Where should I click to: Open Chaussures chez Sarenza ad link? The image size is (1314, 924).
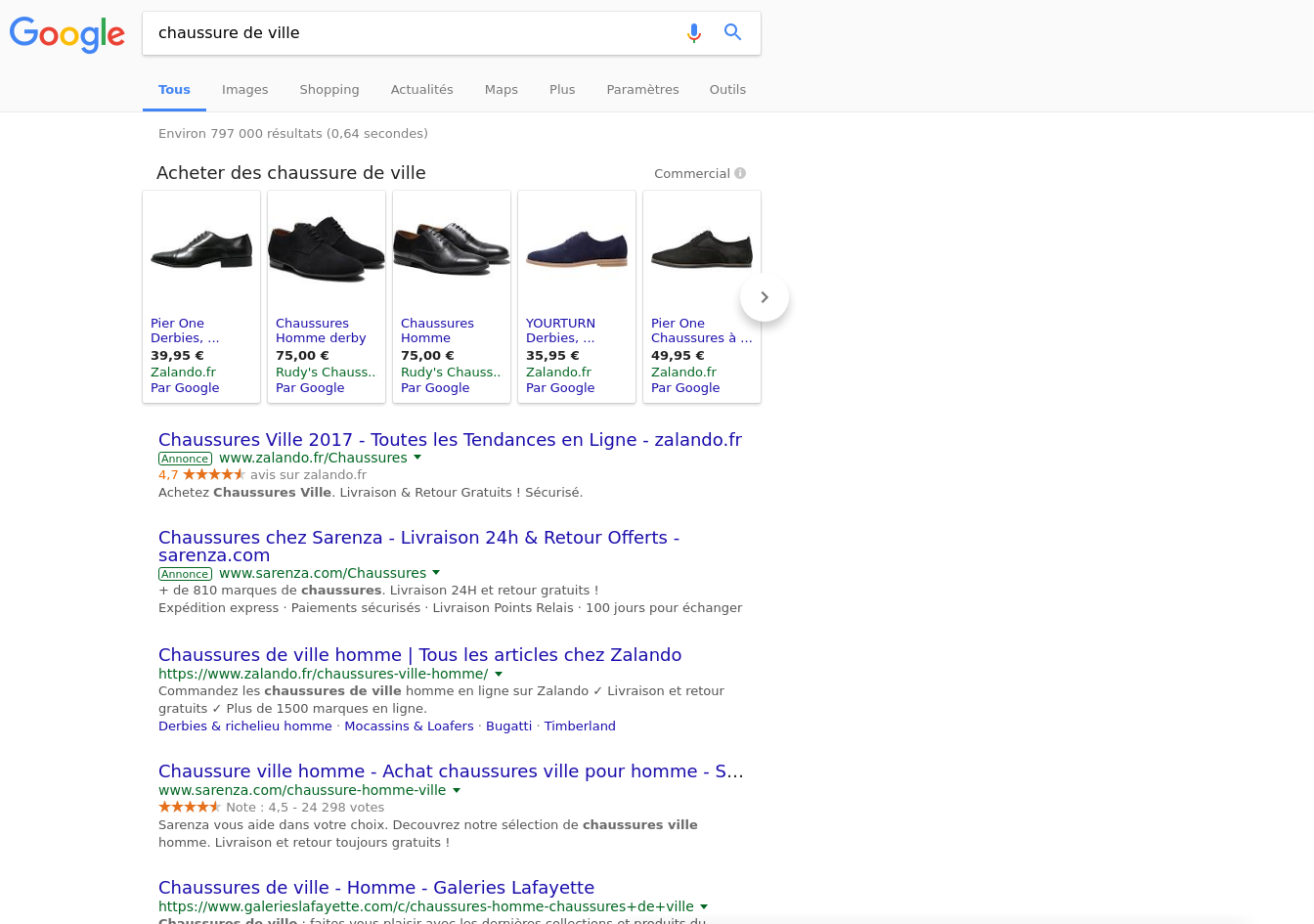pos(418,547)
